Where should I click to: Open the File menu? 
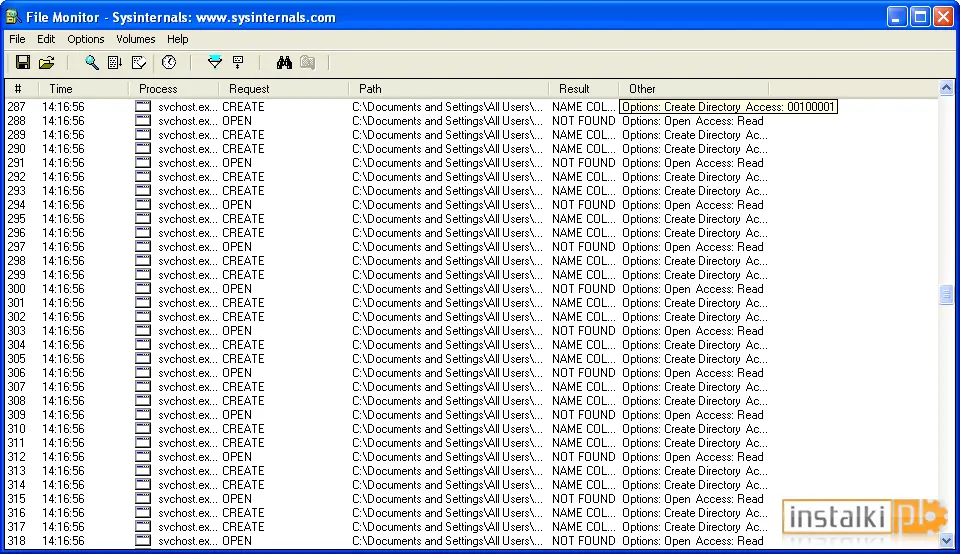[17, 39]
